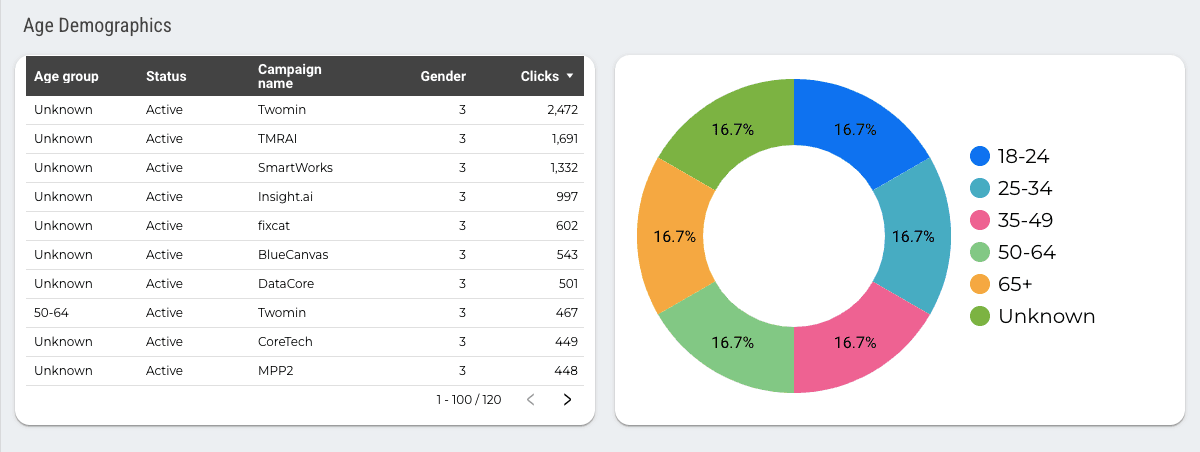
Task: Click the Active status in MPP2 row
Action: [164, 370]
